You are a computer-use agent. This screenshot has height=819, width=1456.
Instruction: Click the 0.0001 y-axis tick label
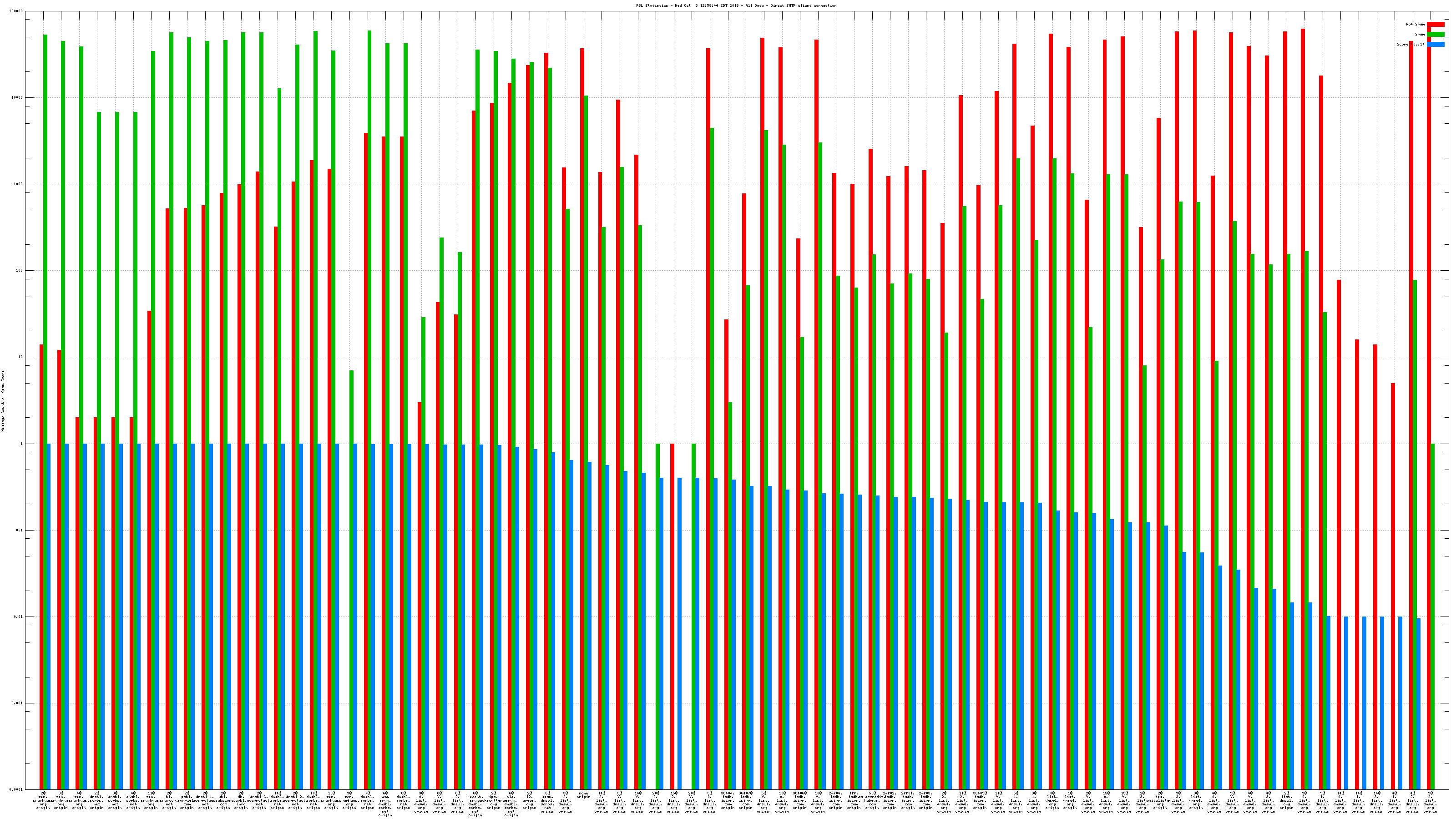pyautogui.click(x=17, y=789)
